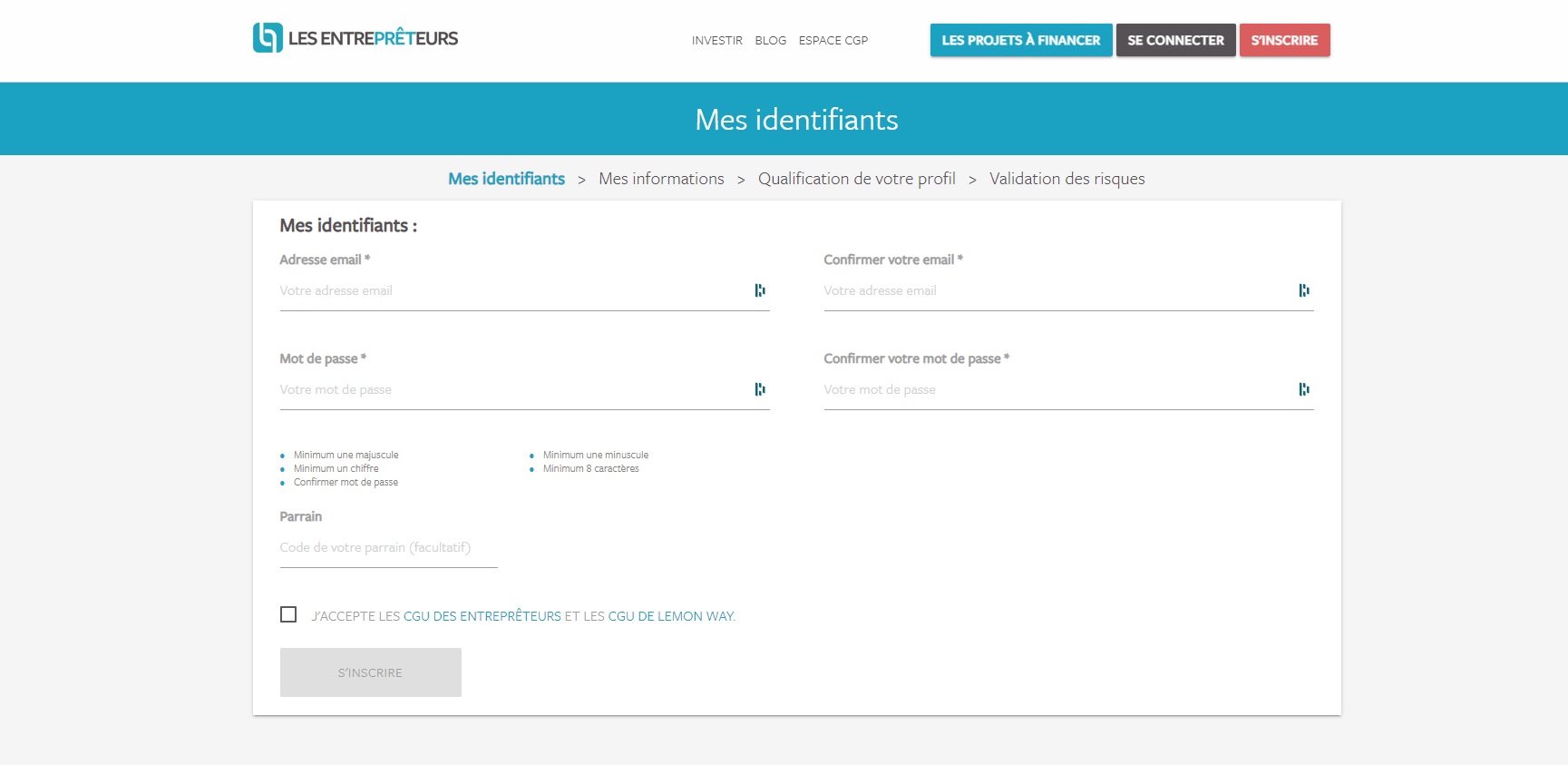The height and width of the screenshot is (765, 1568).
Task: Select the Qualification de votre profil step
Action: [857, 179]
